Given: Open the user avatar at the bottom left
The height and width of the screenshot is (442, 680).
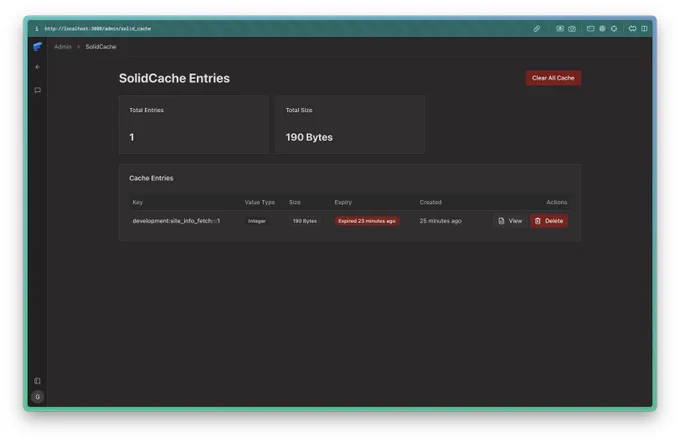Looking at the screenshot, I should click(x=38, y=397).
